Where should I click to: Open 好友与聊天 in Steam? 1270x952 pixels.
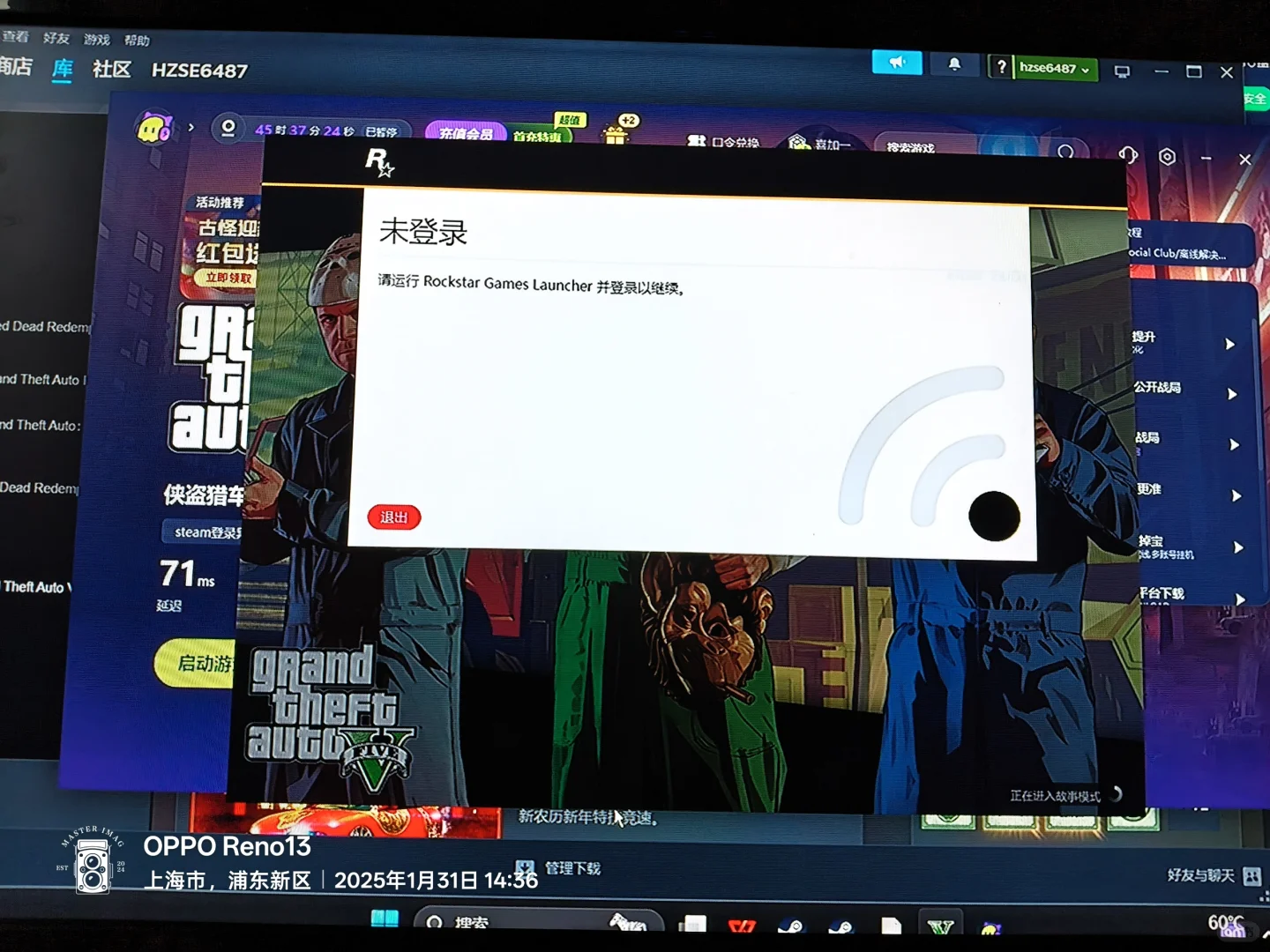1201,875
